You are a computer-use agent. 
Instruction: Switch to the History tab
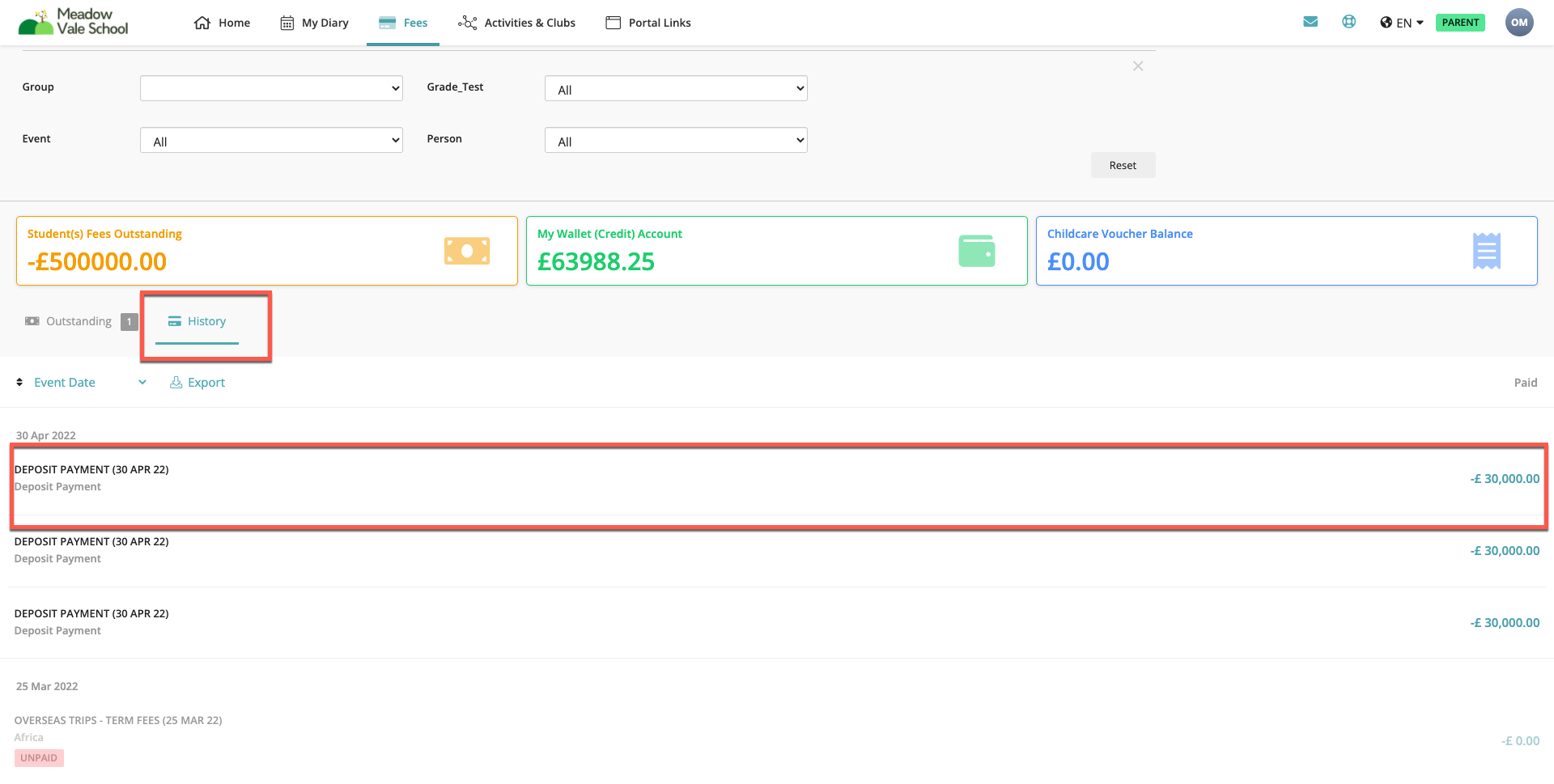(x=197, y=321)
